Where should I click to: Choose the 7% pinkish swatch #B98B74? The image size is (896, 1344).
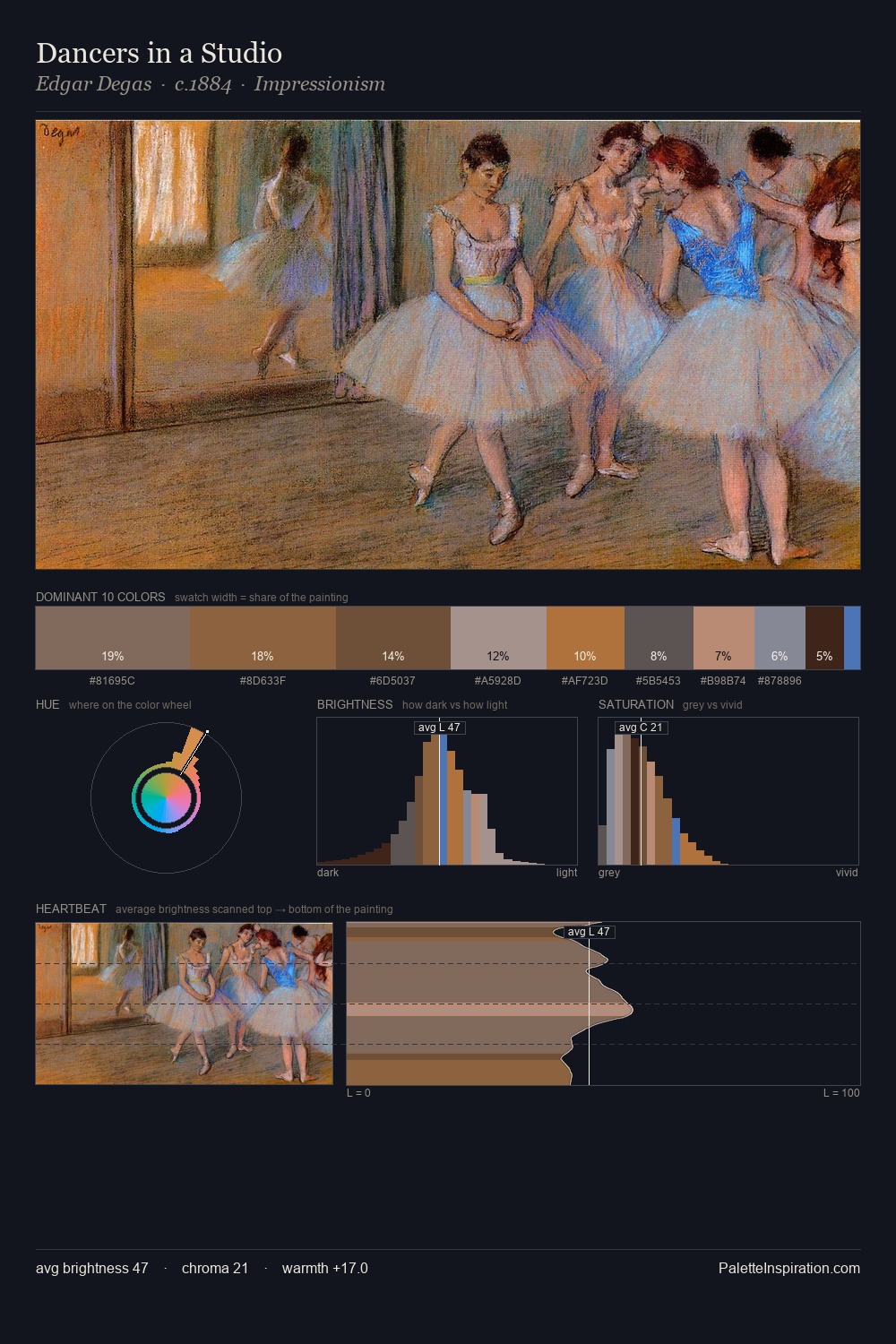[724, 638]
